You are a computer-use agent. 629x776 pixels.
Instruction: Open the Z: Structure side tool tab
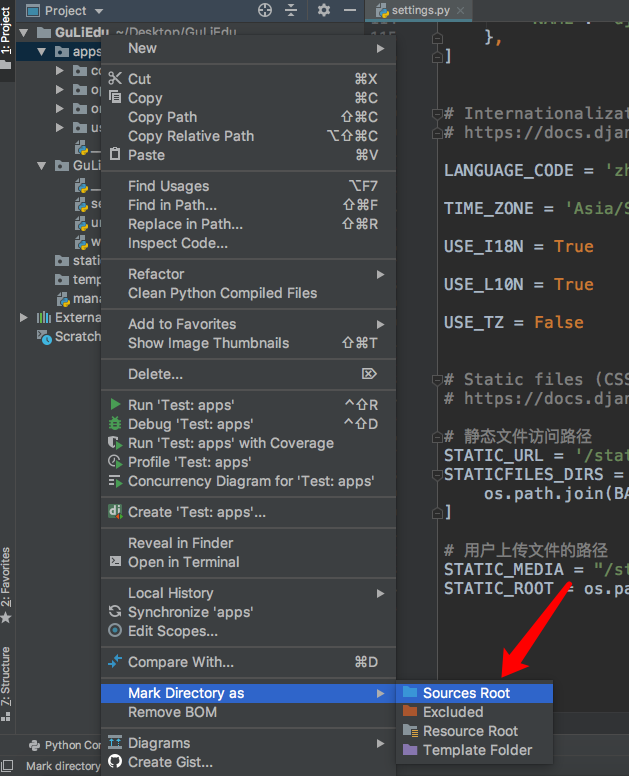pyautogui.click(x=6, y=683)
